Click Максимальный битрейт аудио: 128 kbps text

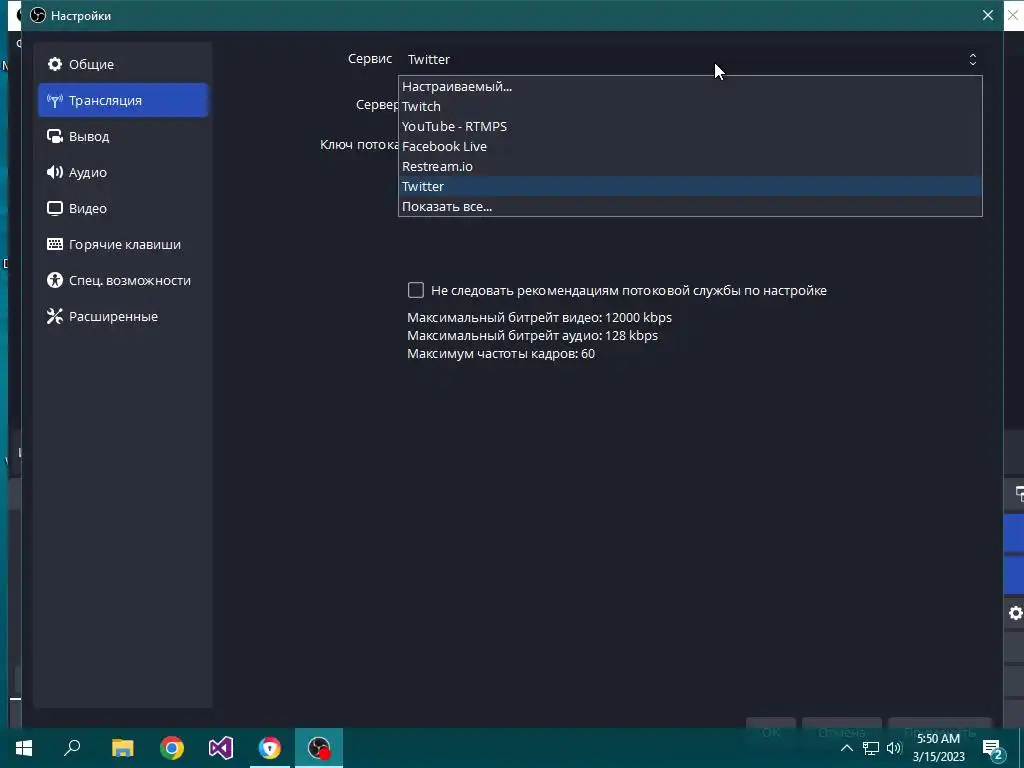click(532, 336)
